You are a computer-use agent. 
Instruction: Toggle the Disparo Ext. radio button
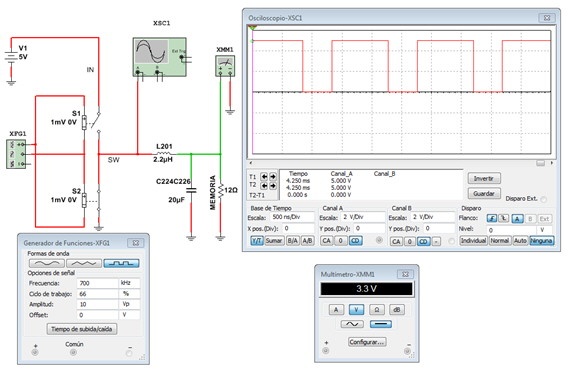tap(544, 199)
